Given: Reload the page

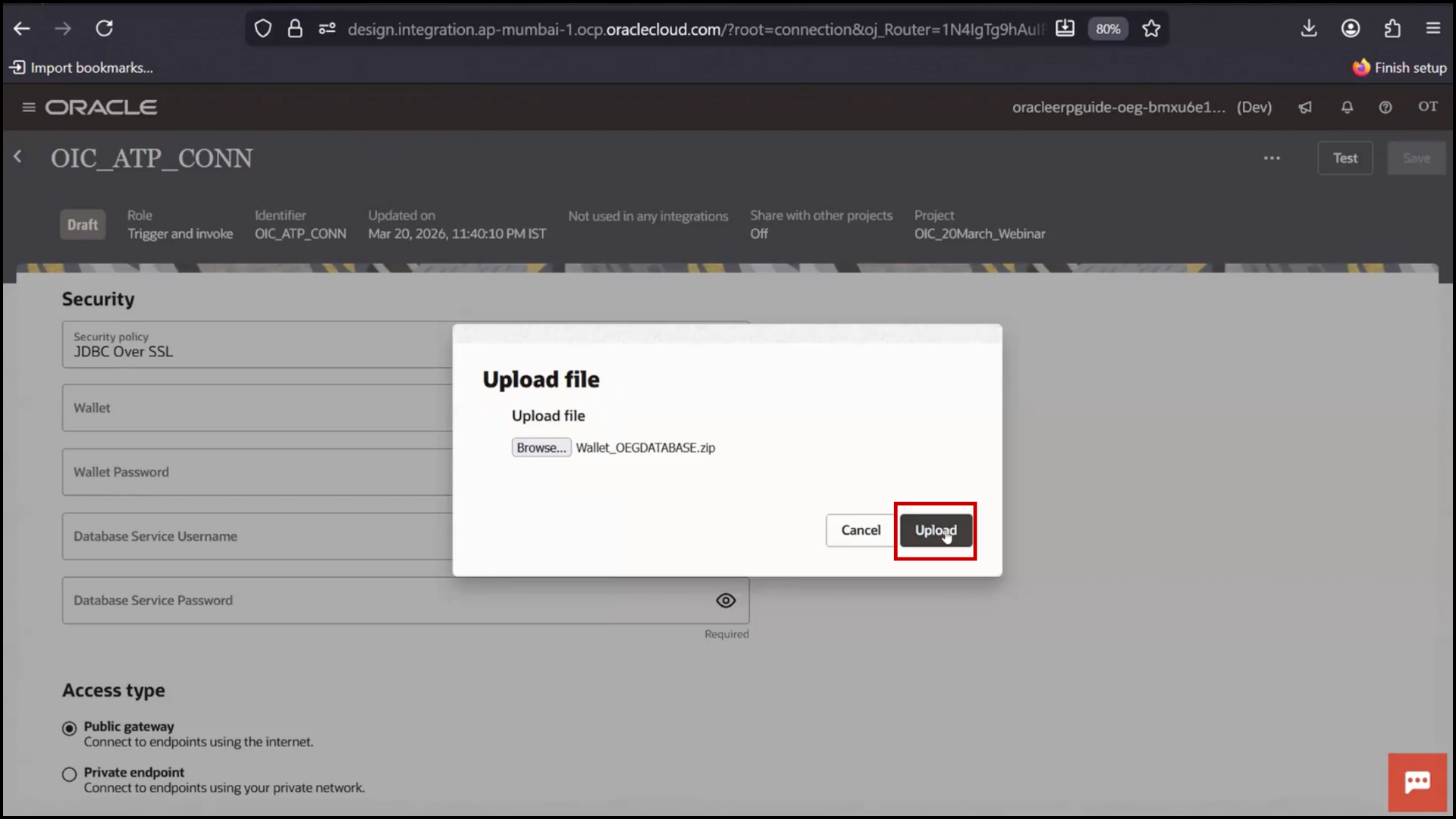Looking at the screenshot, I should click(105, 29).
